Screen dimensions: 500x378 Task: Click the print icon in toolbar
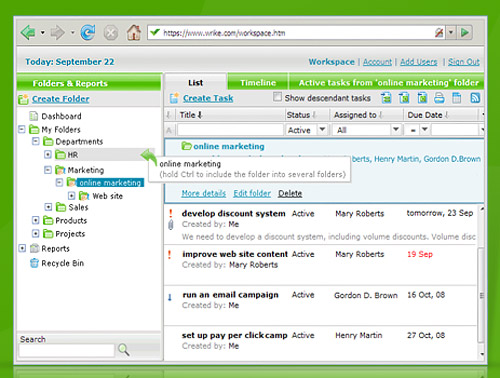click(x=439, y=98)
